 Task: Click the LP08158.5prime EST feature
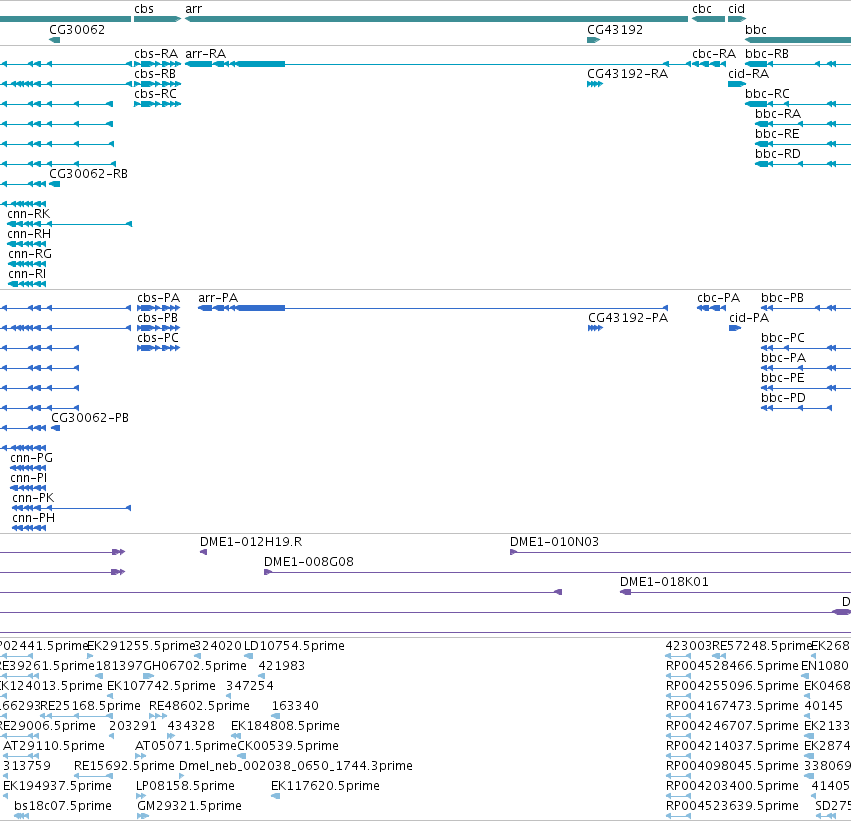[141, 796]
